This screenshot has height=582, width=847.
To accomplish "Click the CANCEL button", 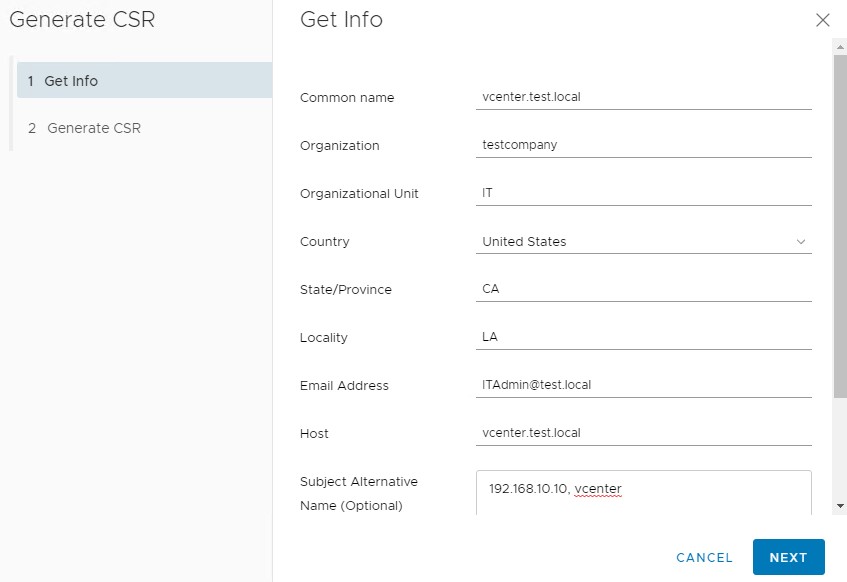I will click(704, 557).
